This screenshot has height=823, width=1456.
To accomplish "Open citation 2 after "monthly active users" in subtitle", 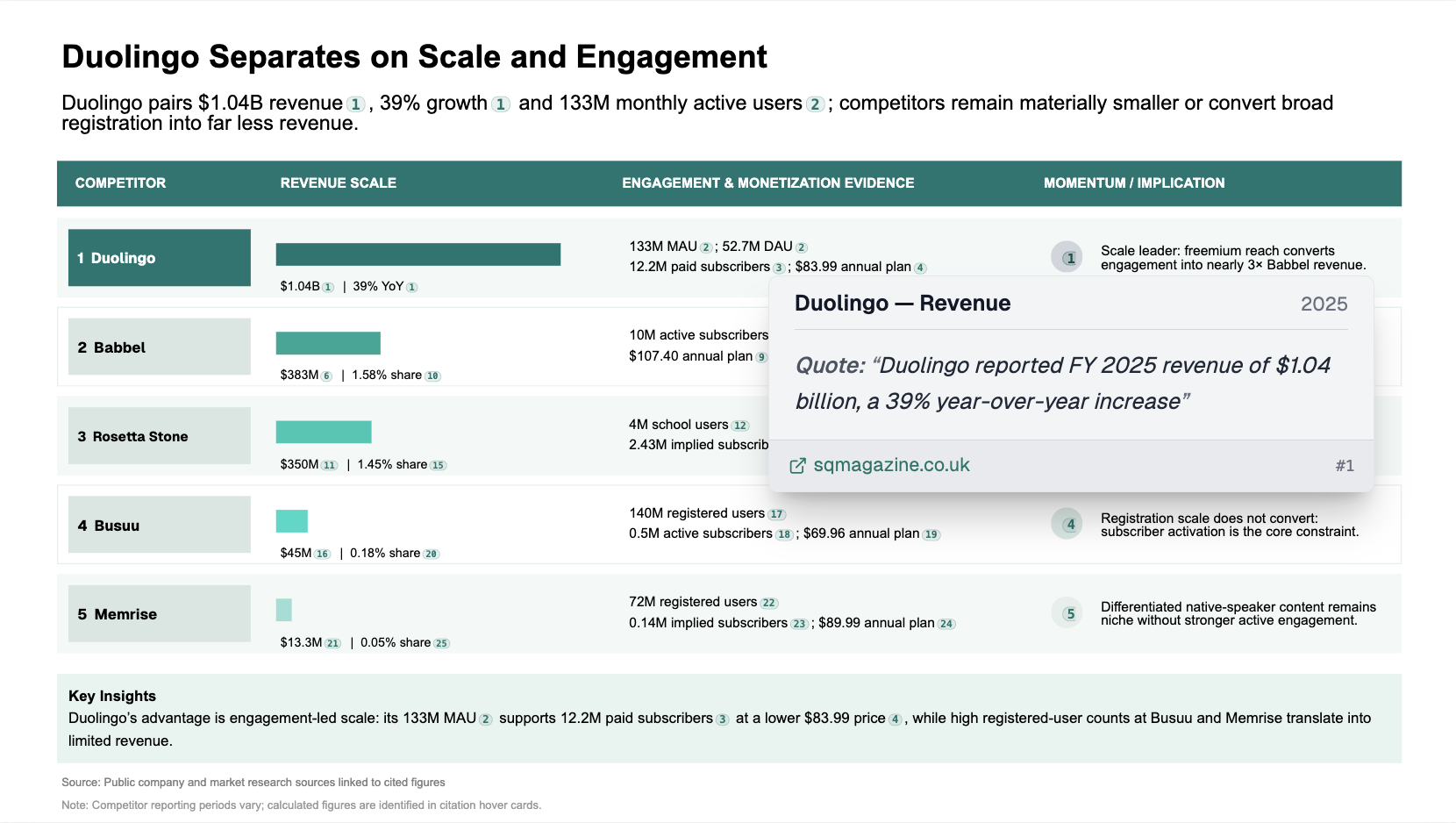I will pos(815,104).
